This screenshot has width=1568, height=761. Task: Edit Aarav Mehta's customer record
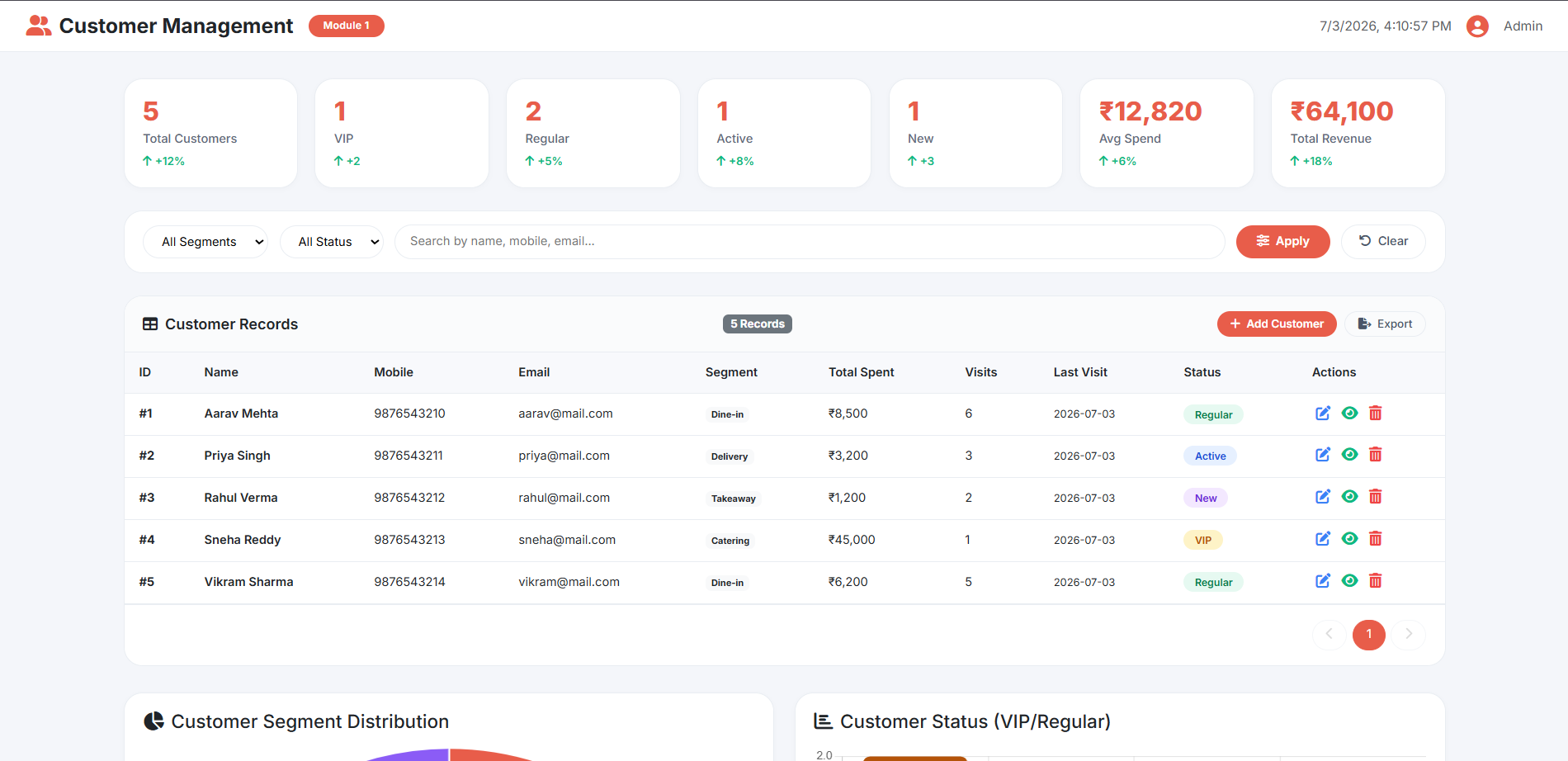point(1322,414)
